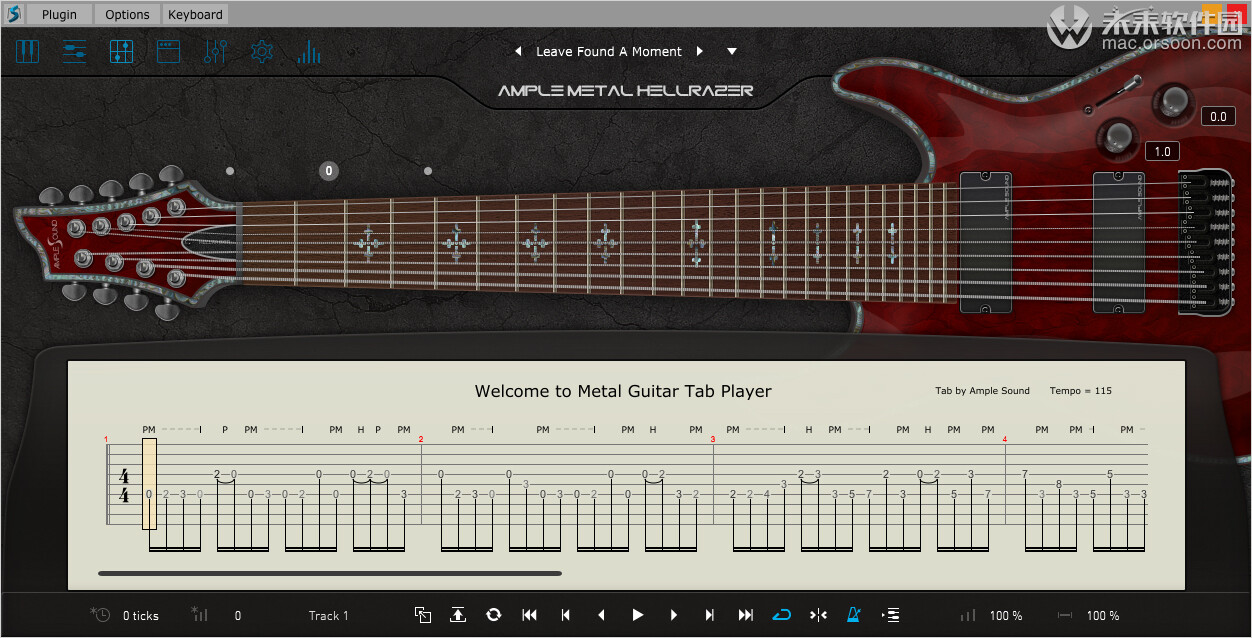Toggle the blue loop playback icon

[x=782, y=615]
